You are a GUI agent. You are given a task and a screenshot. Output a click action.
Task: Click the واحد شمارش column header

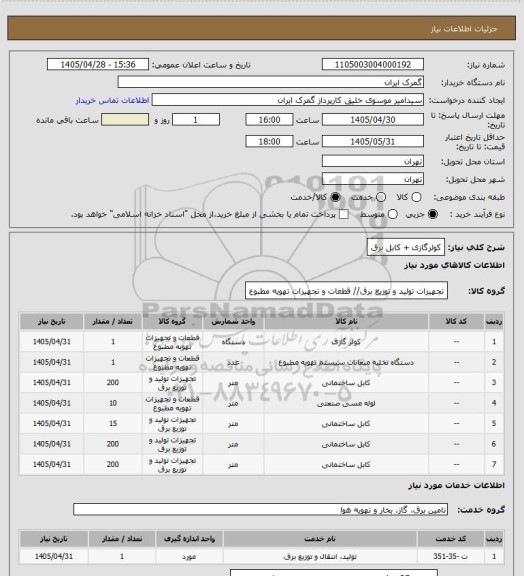233,321
